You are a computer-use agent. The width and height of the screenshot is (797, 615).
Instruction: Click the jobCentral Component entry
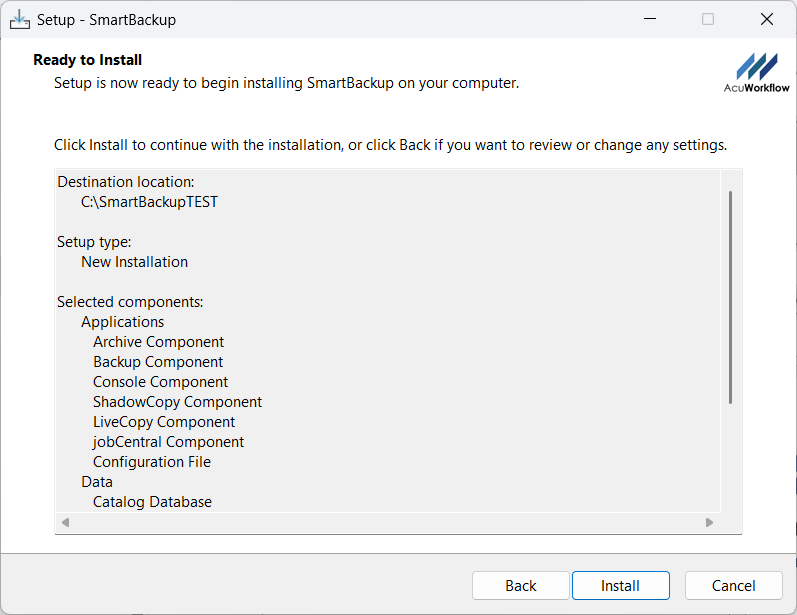pos(168,442)
